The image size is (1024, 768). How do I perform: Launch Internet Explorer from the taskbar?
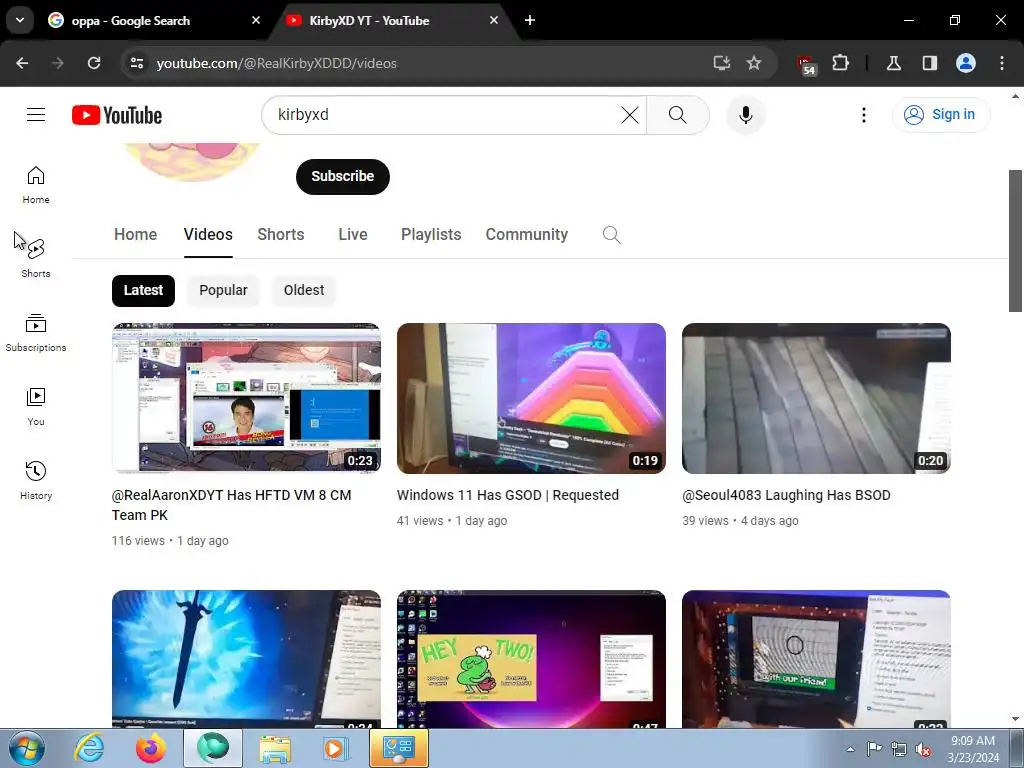point(89,748)
